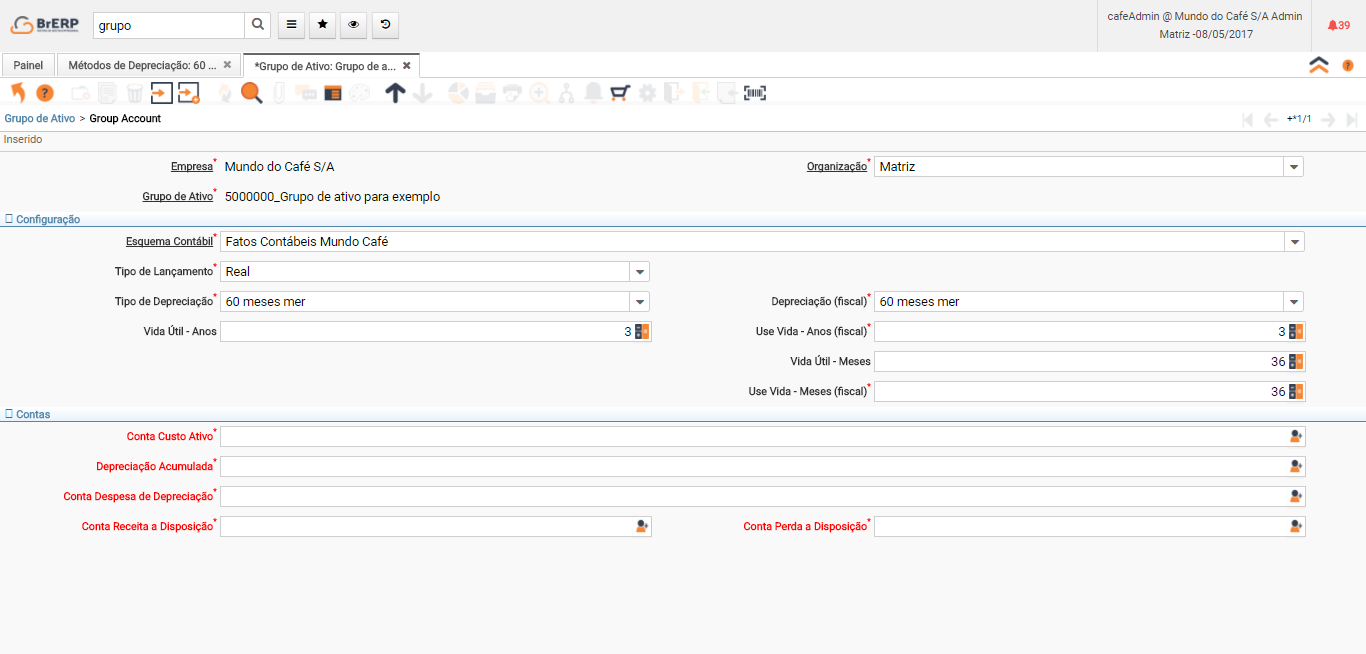
Task: Open the orange help icon in toolbar
Action: 45,93
